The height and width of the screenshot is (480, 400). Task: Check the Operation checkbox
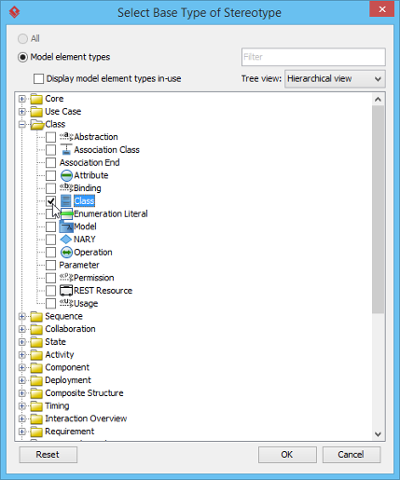point(51,252)
